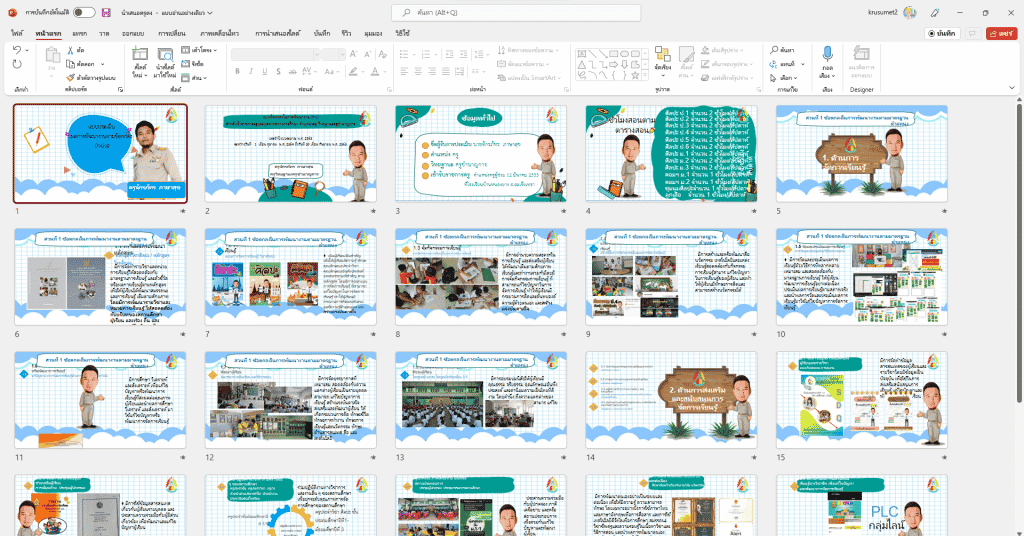The width and height of the screenshot is (1024, 536).
Task: Click in the search box at top
Action: tap(516, 12)
